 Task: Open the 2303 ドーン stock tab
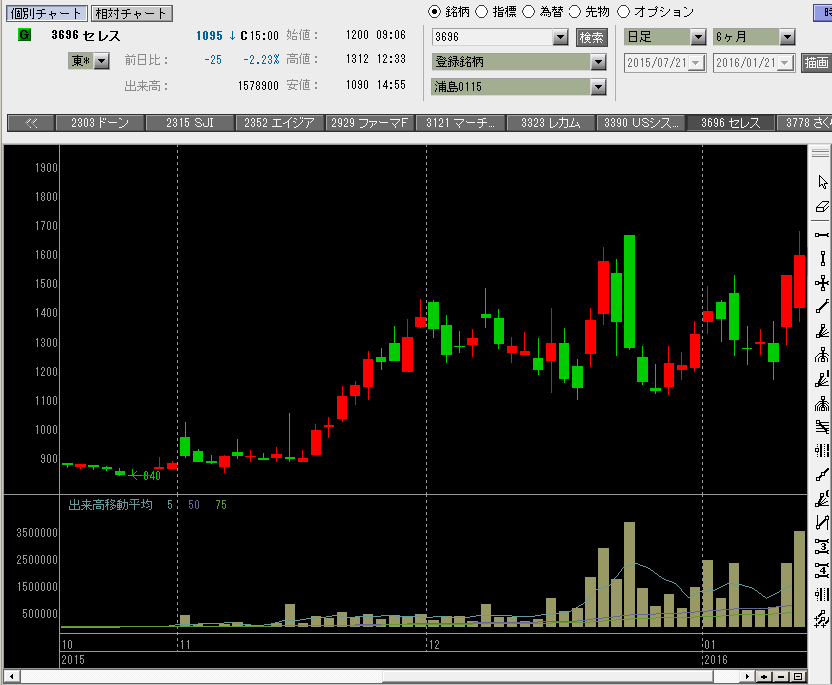click(x=100, y=123)
